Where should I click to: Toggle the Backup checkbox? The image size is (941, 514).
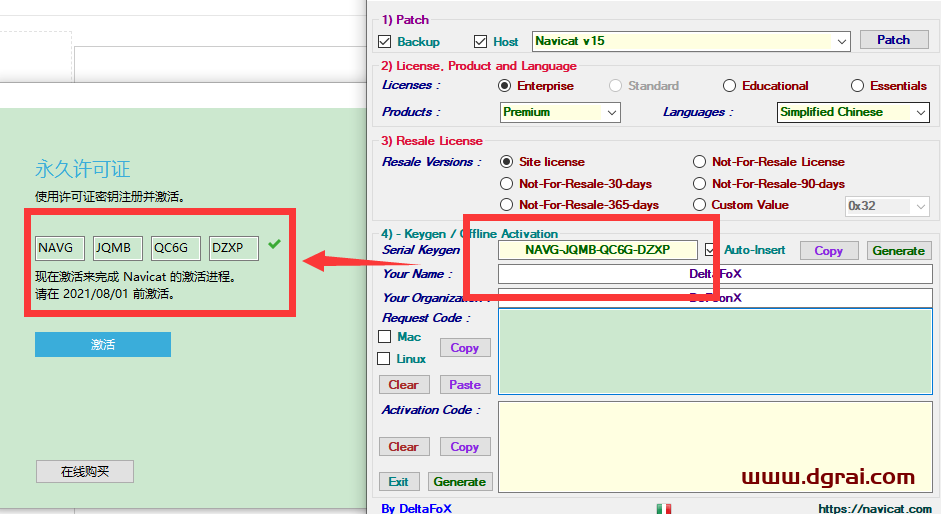click(x=385, y=41)
